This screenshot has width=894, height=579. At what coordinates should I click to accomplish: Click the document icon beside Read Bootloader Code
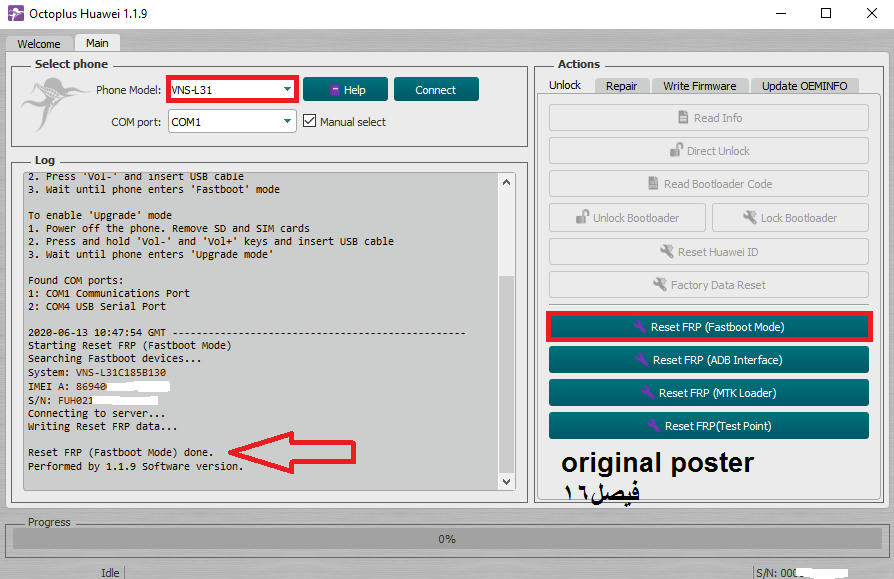pos(653,184)
